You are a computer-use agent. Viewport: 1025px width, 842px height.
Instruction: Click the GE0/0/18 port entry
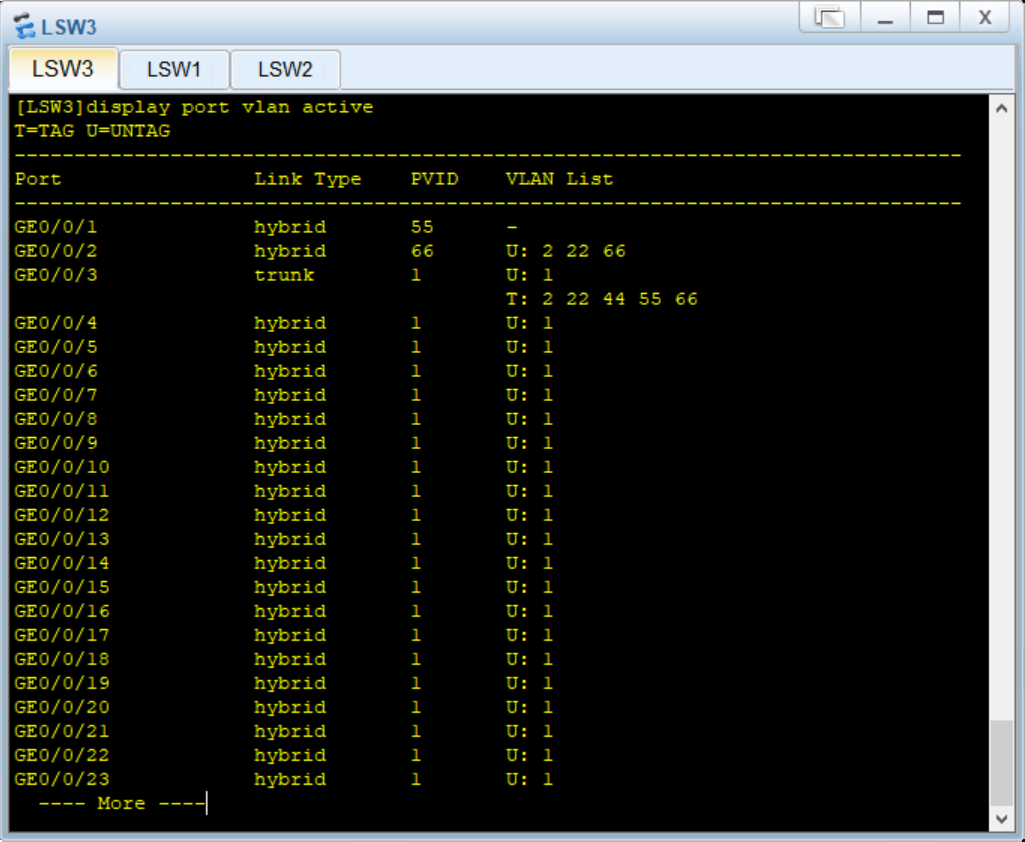click(x=61, y=660)
